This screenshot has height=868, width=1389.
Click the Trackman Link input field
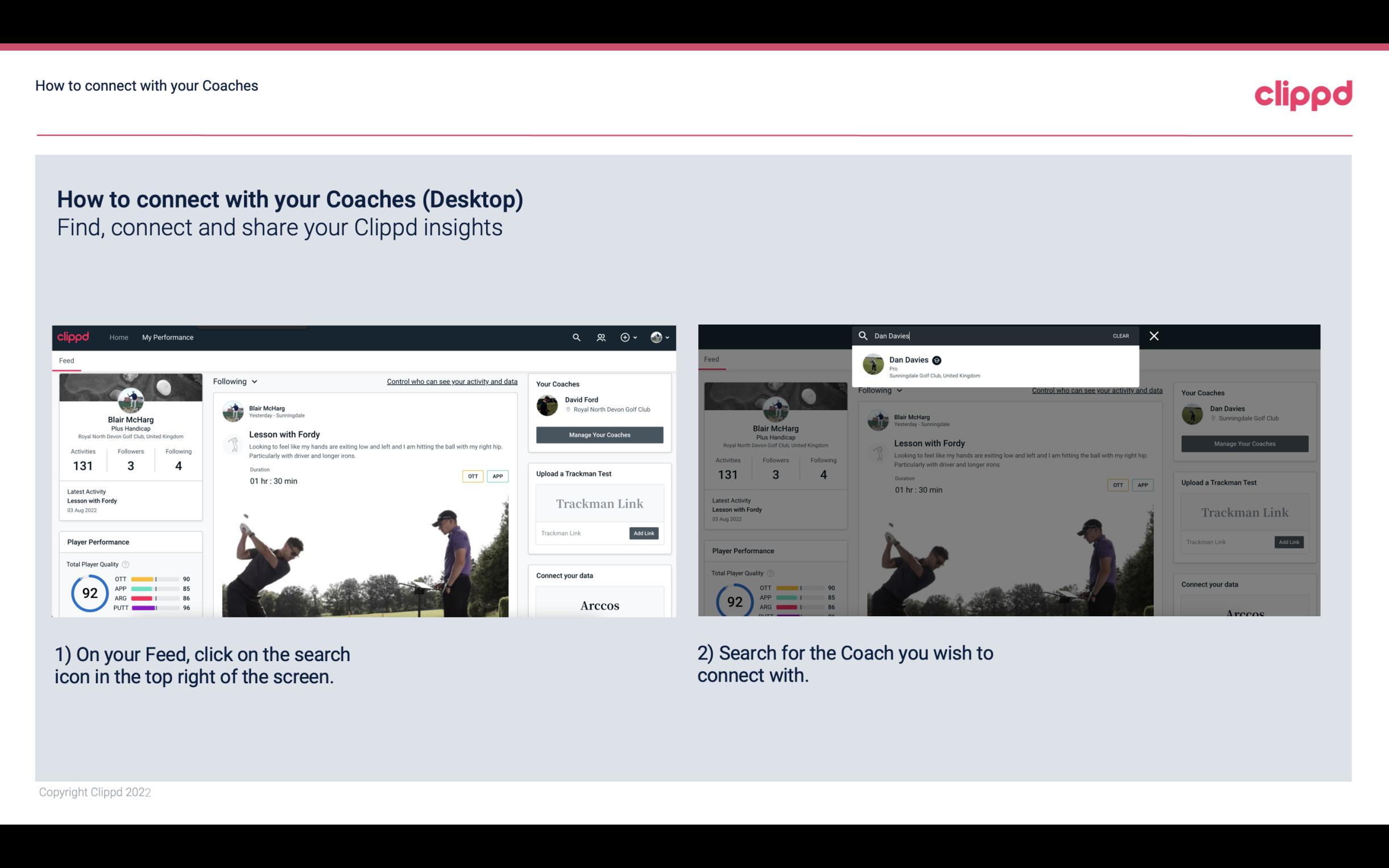[579, 533]
